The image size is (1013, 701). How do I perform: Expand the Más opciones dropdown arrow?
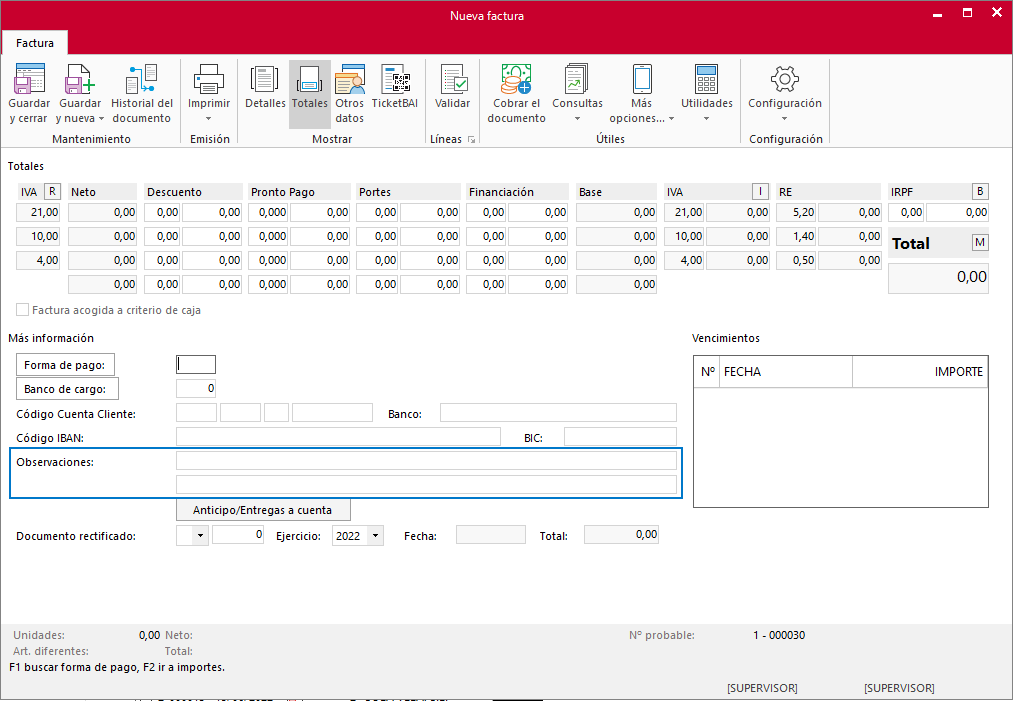671,119
